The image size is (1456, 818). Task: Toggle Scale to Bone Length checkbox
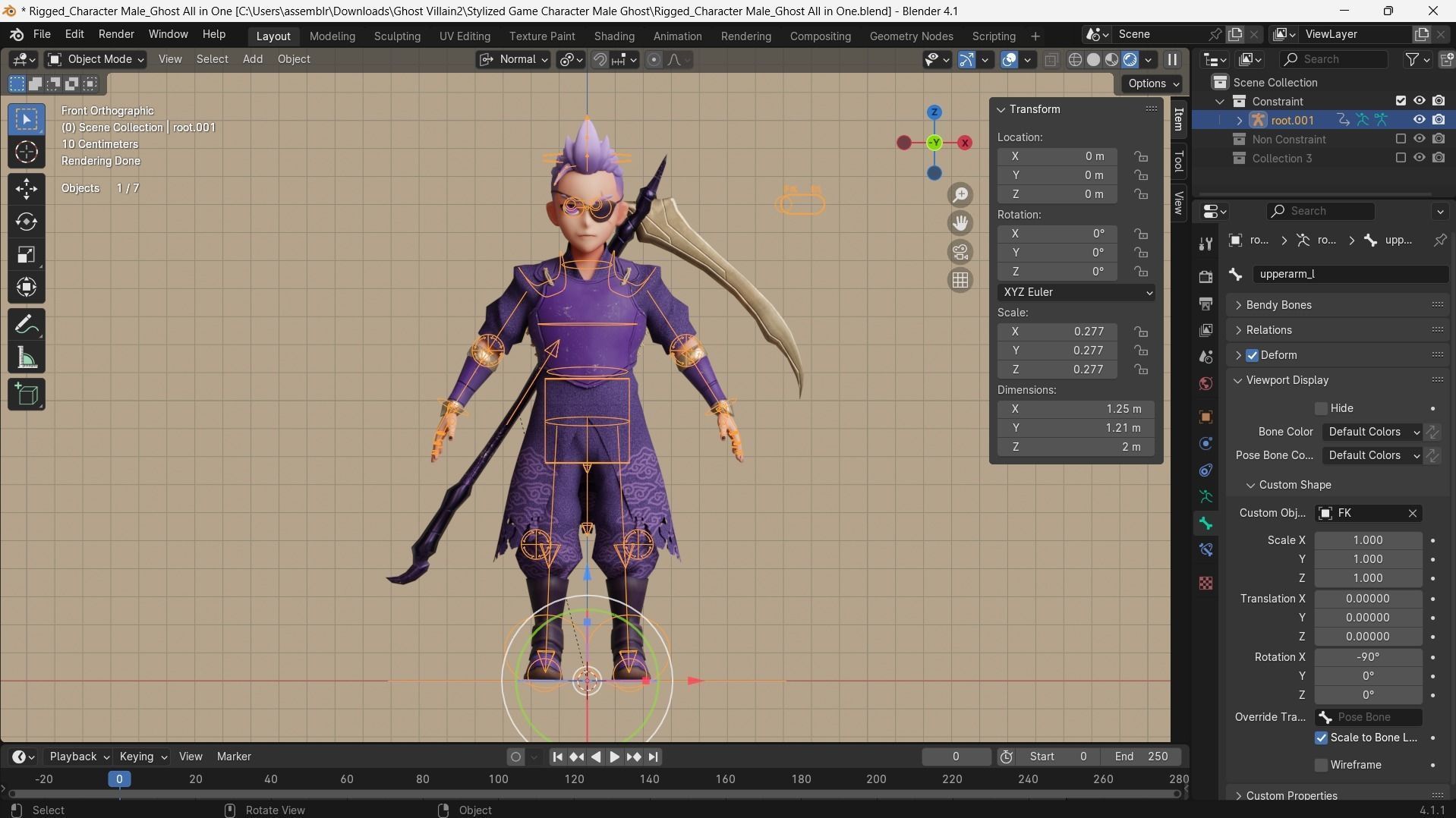[x=1321, y=738]
